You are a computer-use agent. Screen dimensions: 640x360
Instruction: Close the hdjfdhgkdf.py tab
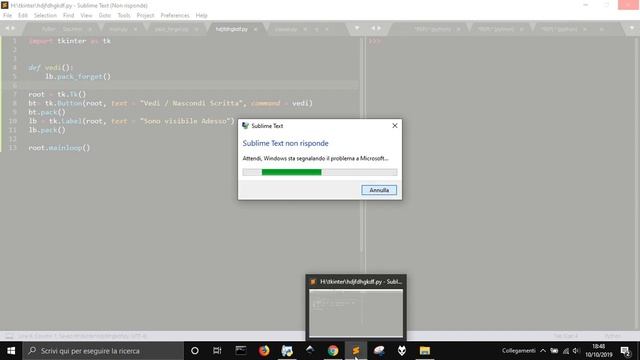click(256, 29)
